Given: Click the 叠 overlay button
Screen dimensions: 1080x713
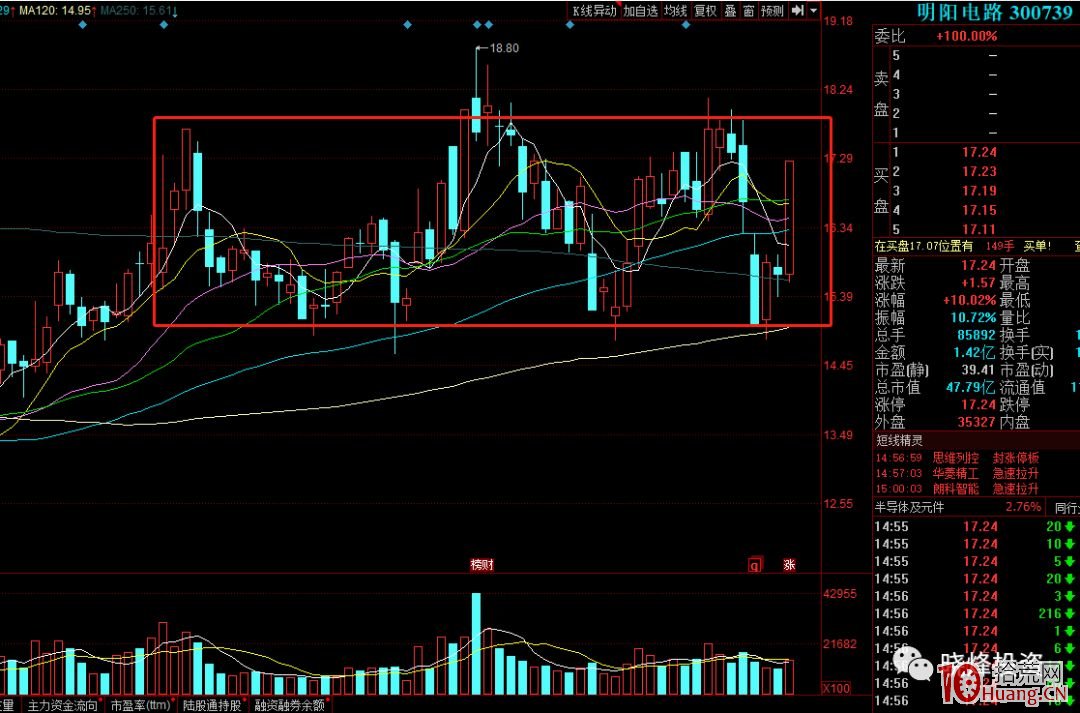Looking at the screenshot, I should pyautogui.click(x=730, y=11).
